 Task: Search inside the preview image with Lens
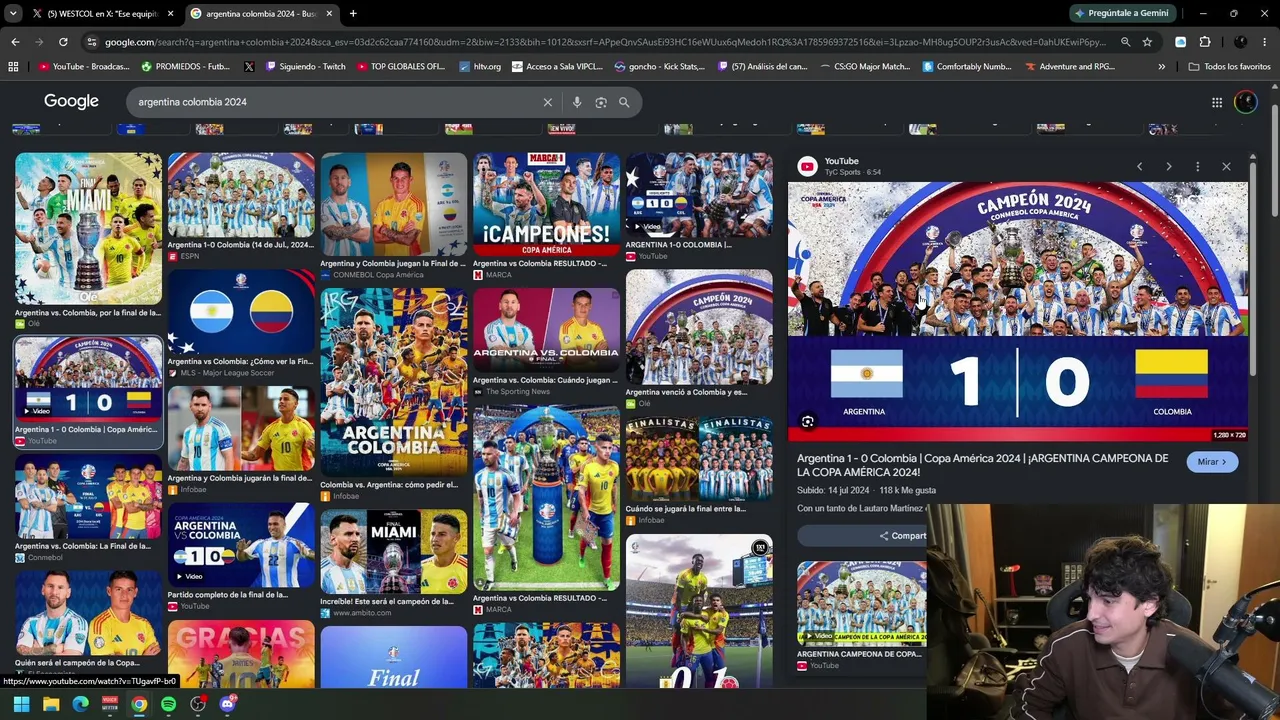click(x=807, y=422)
